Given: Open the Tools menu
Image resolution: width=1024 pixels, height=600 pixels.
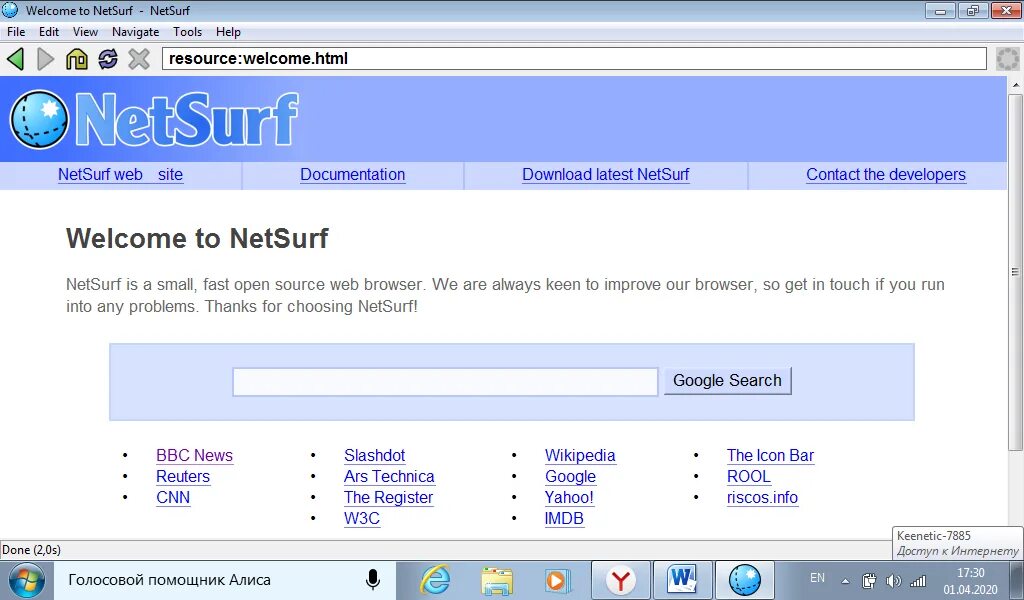Looking at the screenshot, I should [x=187, y=32].
